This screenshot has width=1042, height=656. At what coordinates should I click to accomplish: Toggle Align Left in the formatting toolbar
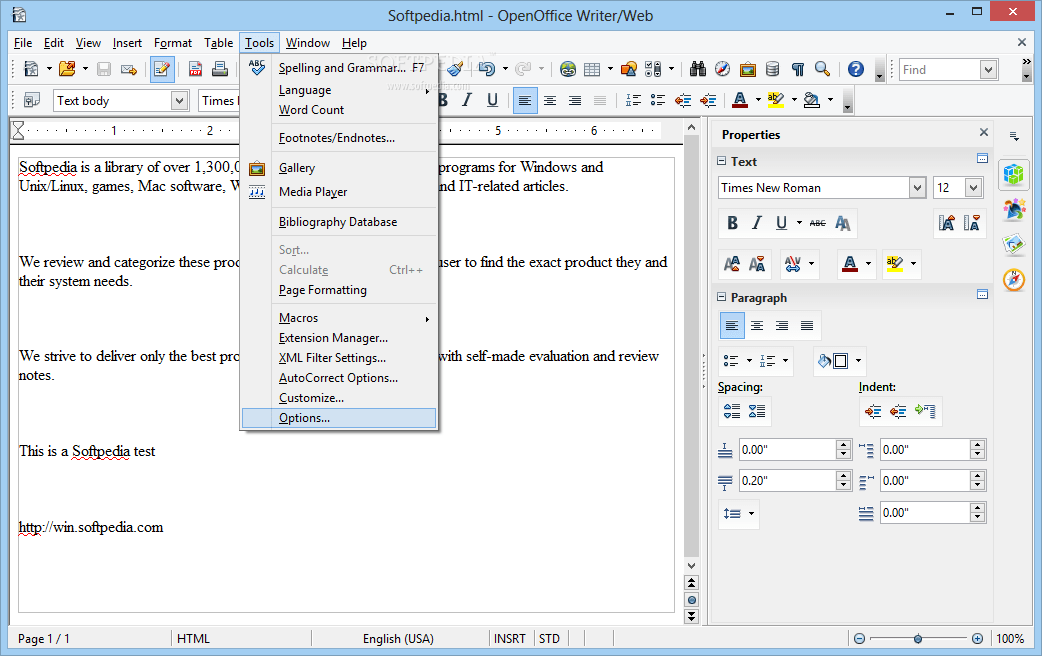point(525,100)
